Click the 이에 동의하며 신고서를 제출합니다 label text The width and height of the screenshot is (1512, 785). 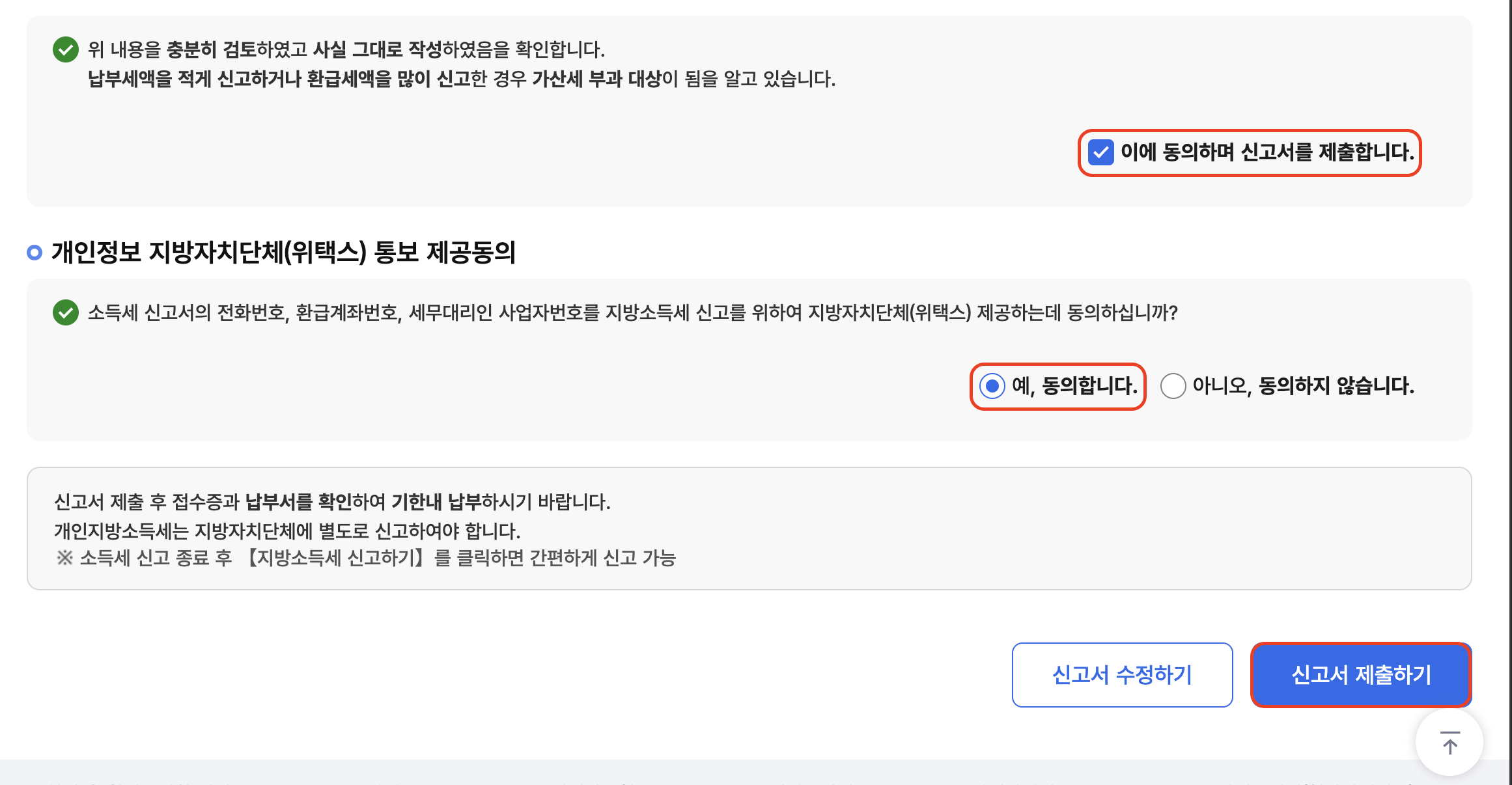[1267, 152]
